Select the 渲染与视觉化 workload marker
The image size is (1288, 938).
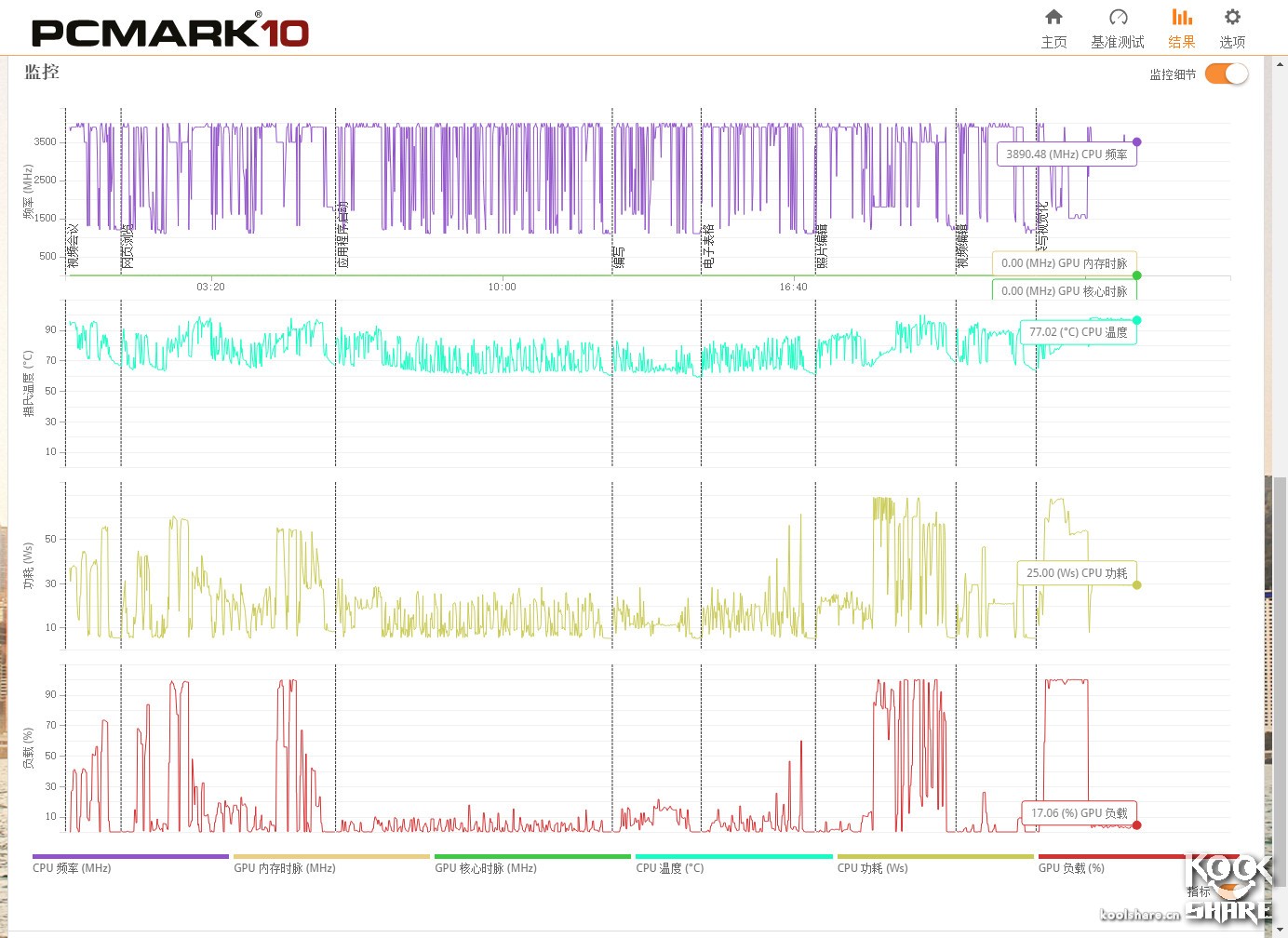tap(1043, 226)
